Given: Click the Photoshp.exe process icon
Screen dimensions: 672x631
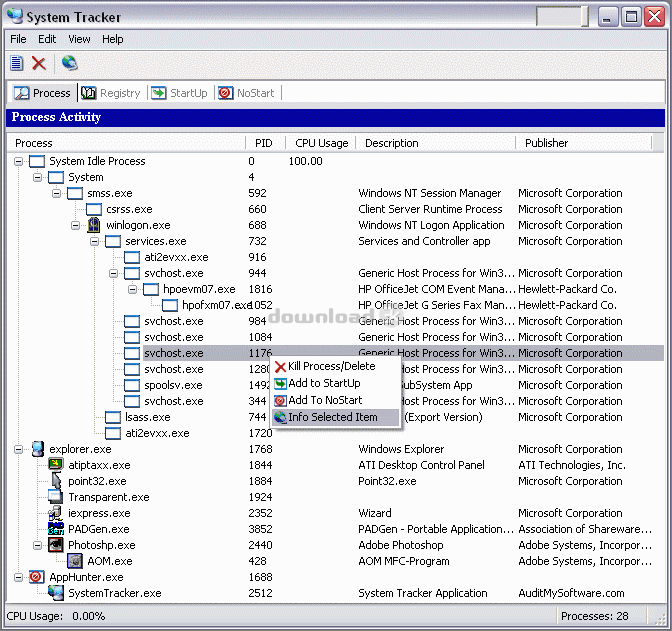Looking at the screenshot, I should tap(56, 545).
